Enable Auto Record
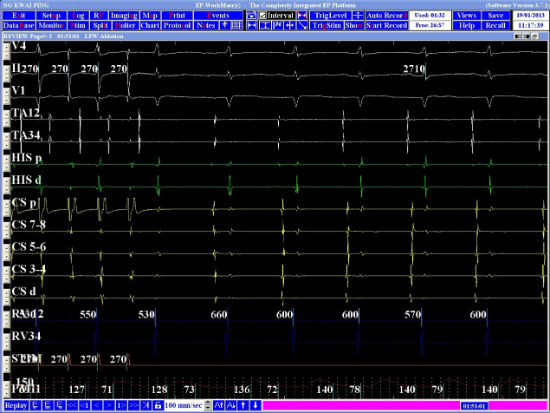The image size is (550, 413). (x=387, y=15)
